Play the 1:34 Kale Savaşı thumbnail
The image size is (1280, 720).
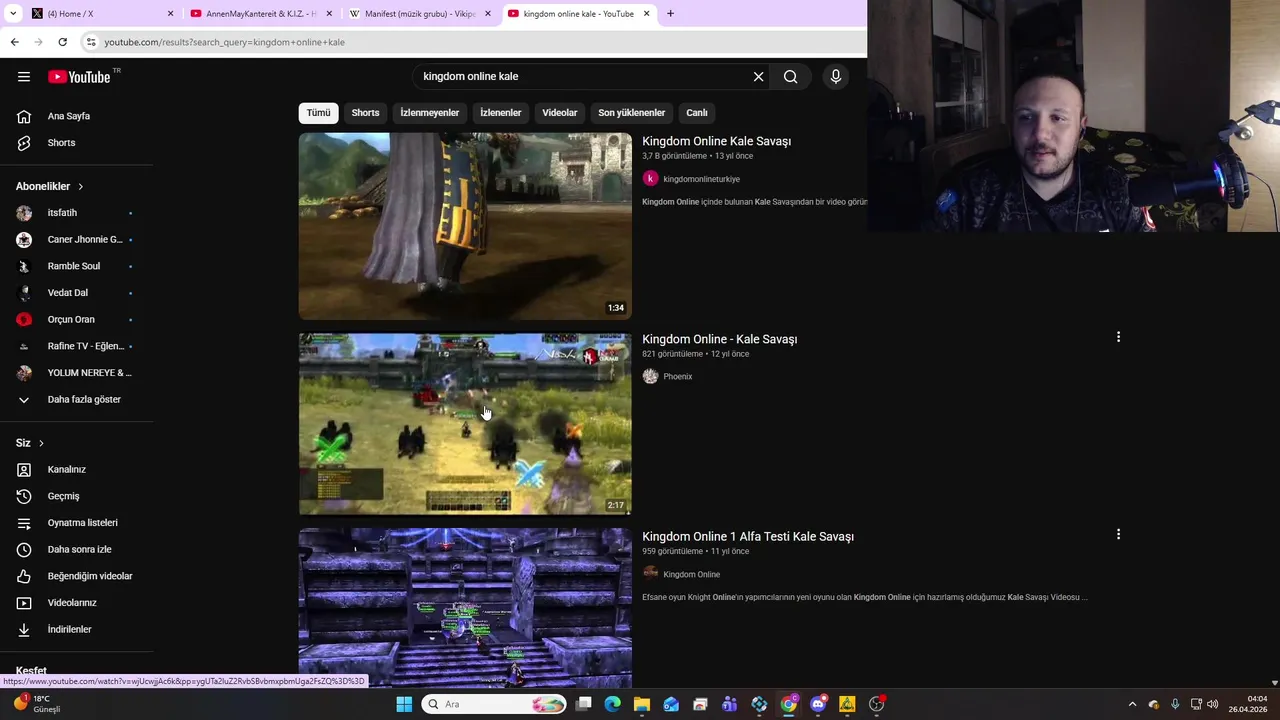point(465,226)
